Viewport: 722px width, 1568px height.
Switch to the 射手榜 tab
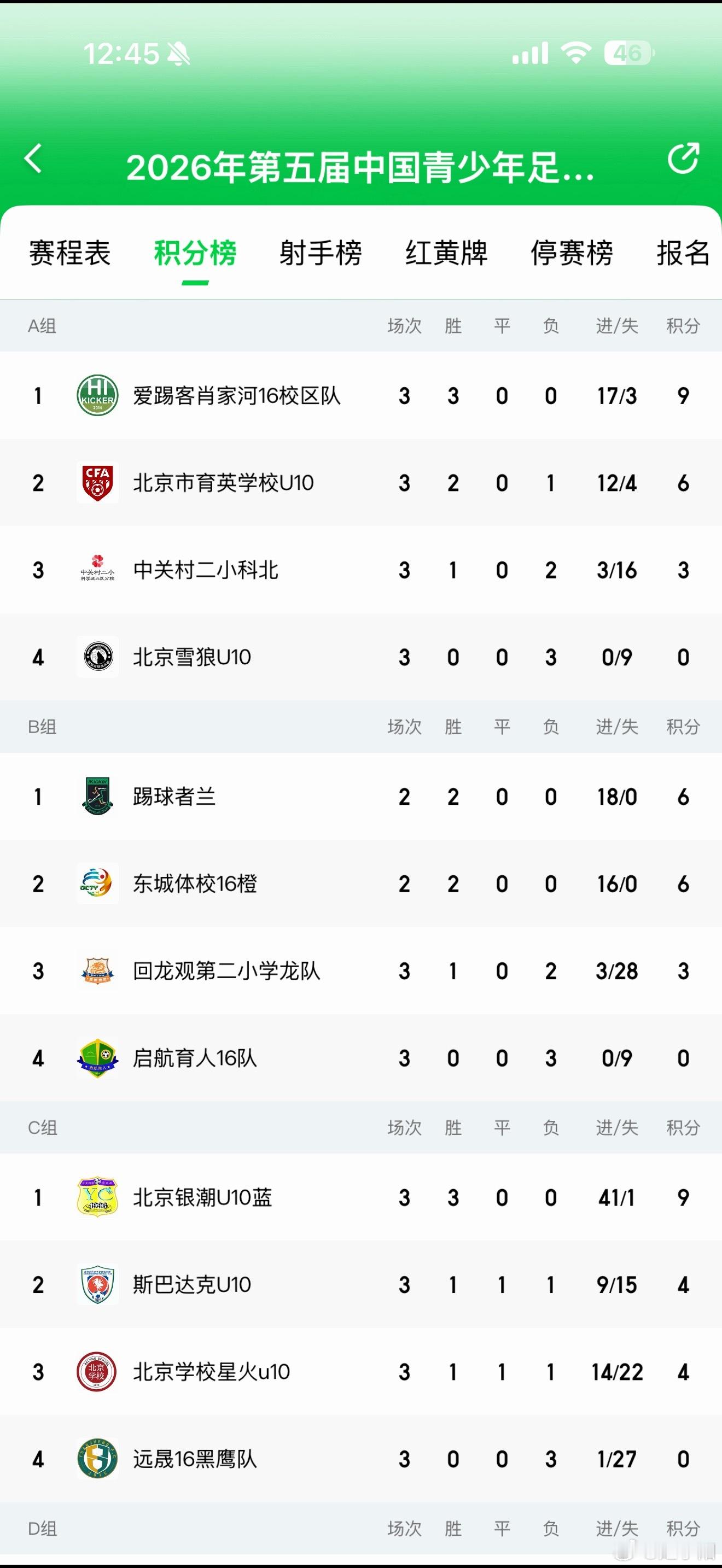point(321,253)
